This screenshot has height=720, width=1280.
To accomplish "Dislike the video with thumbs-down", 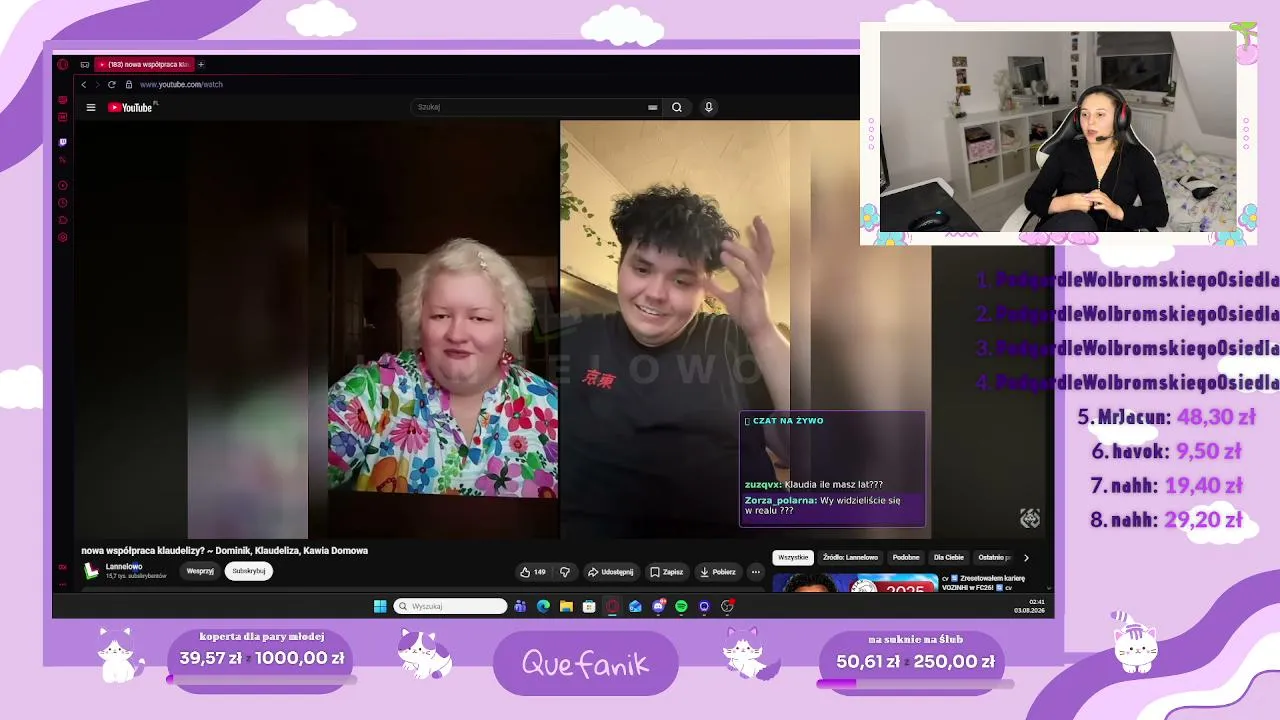I will click(x=565, y=572).
